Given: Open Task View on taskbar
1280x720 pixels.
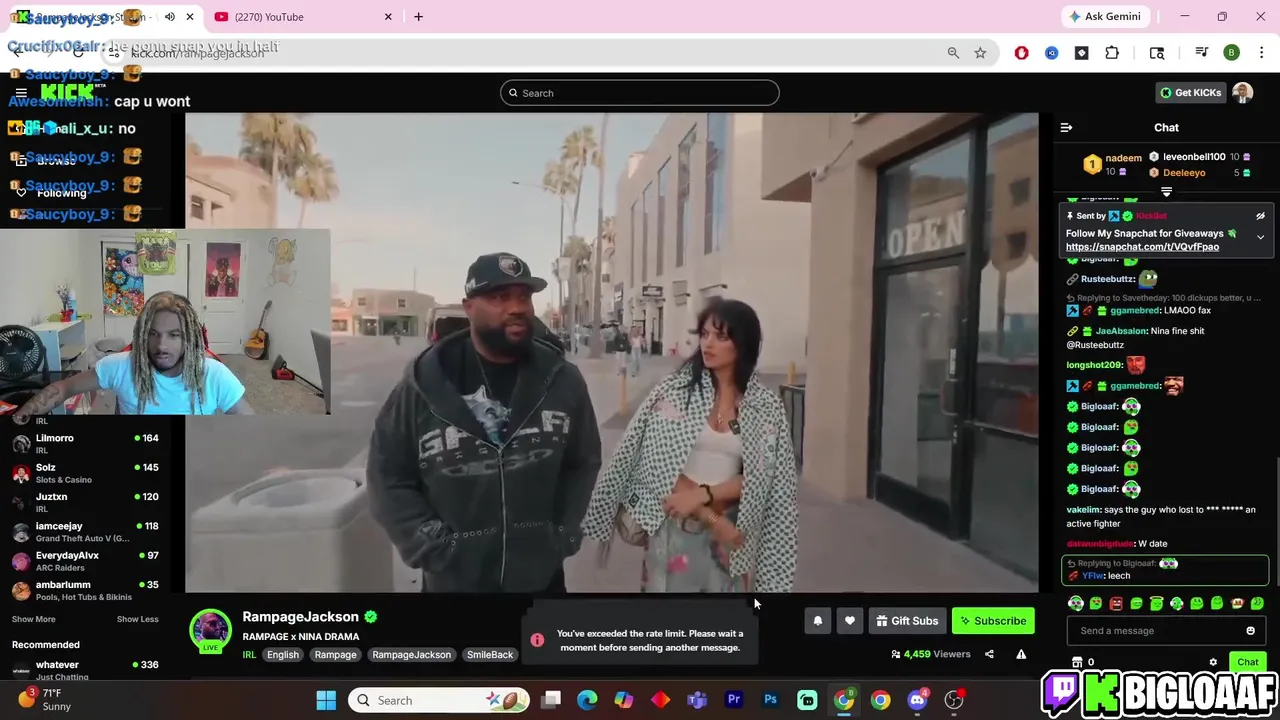Looking at the screenshot, I should point(551,700).
